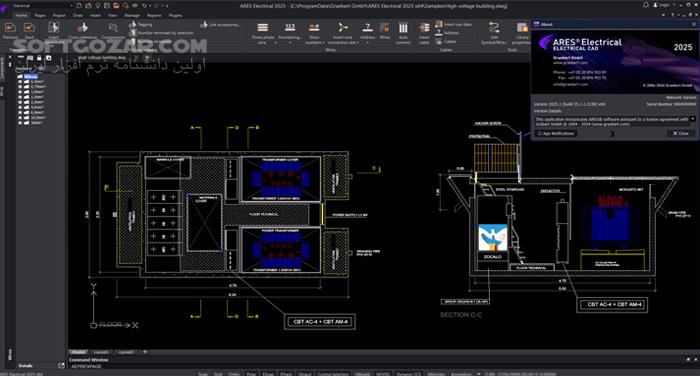The image size is (700, 376).
Task: Click the New document quick-access icon
Action: [x=79, y=5]
